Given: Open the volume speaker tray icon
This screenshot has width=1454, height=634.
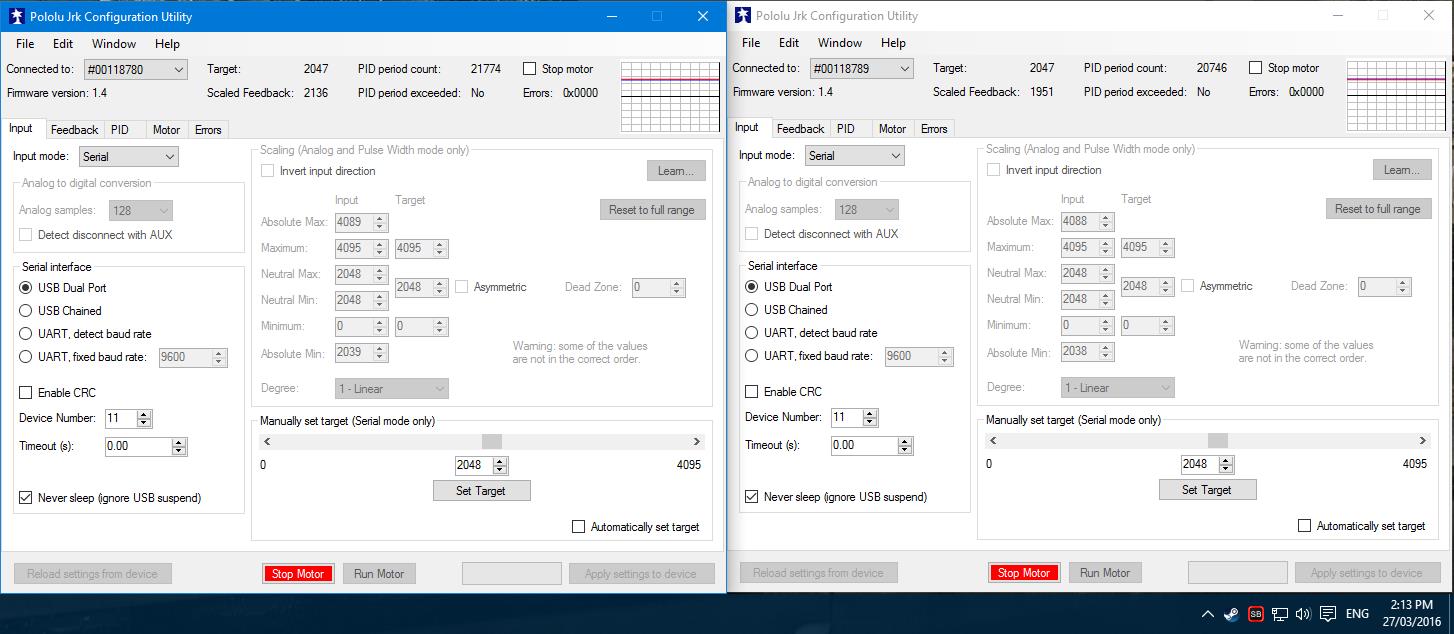Looking at the screenshot, I should [1303, 613].
